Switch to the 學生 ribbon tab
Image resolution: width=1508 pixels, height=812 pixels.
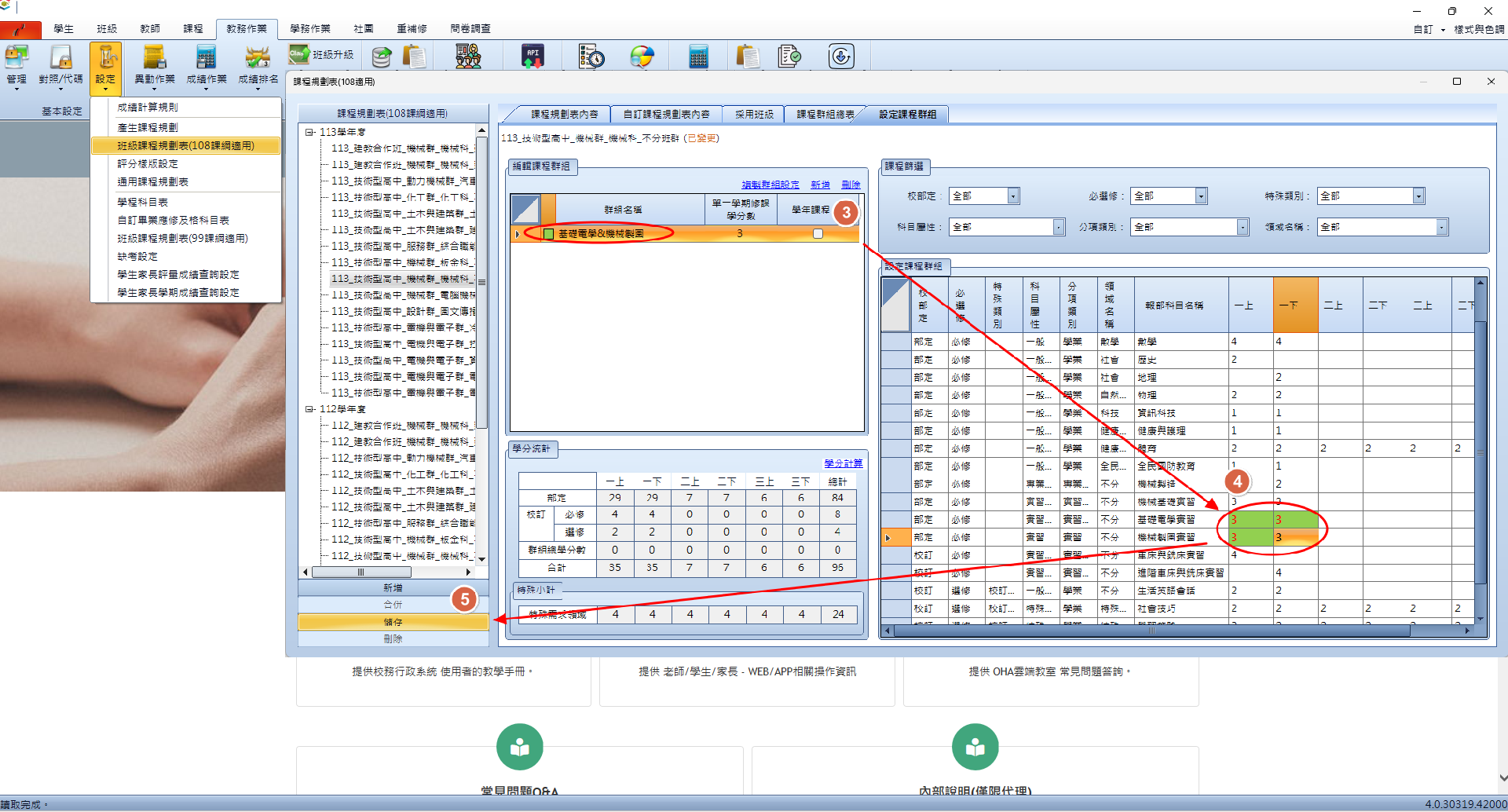pos(64,29)
